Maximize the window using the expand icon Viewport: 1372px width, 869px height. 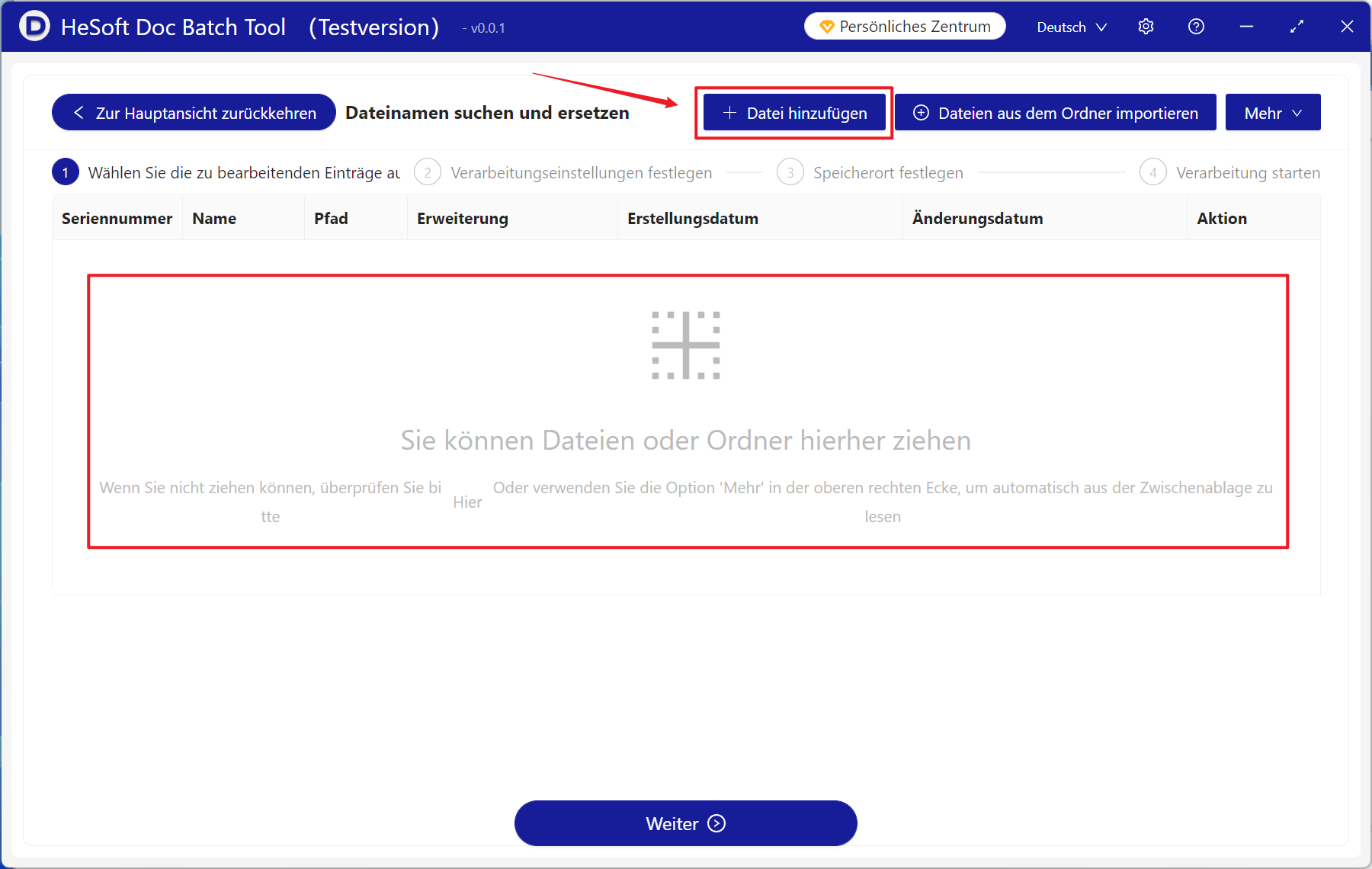coord(1297,27)
